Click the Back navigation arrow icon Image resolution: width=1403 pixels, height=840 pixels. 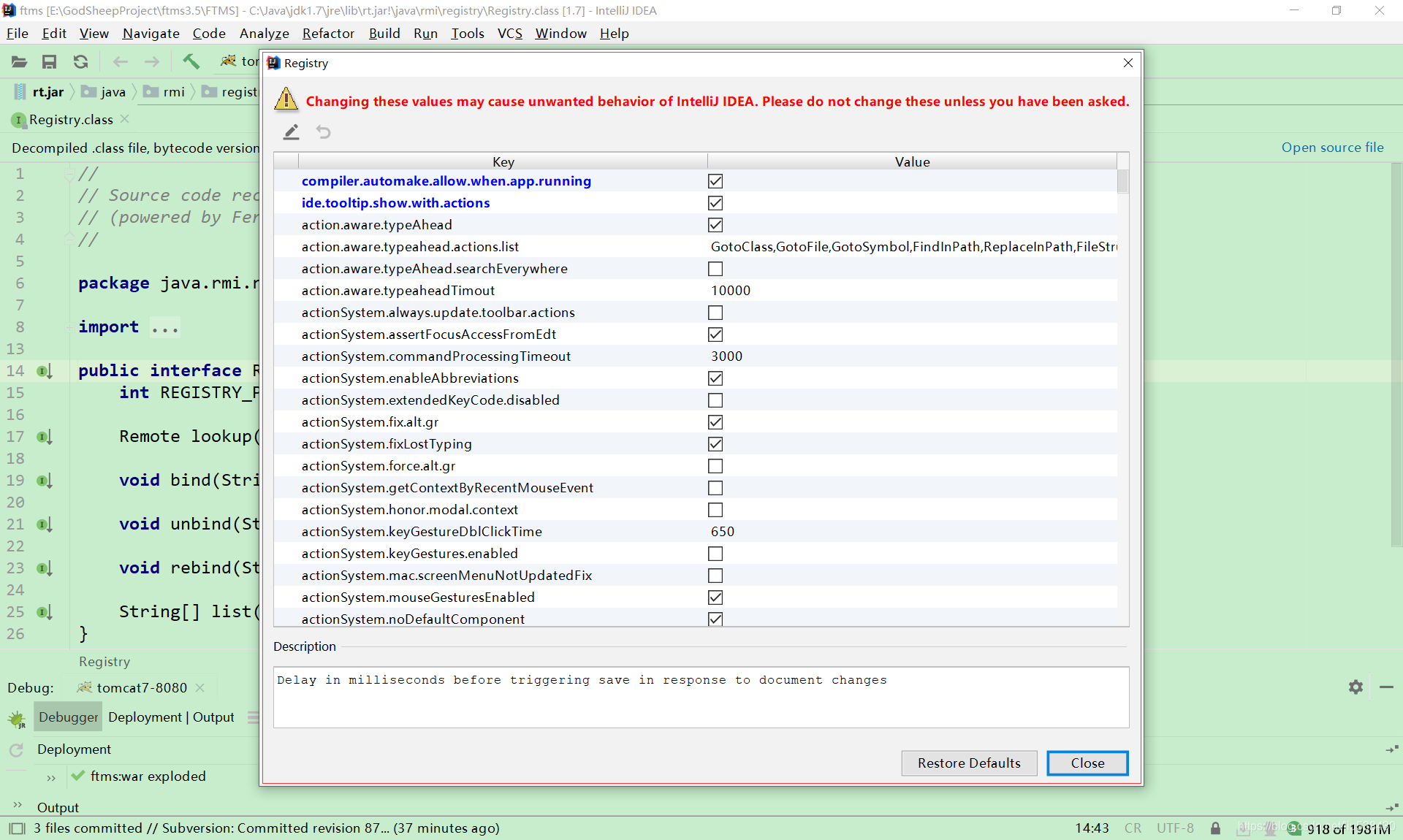coord(121,62)
